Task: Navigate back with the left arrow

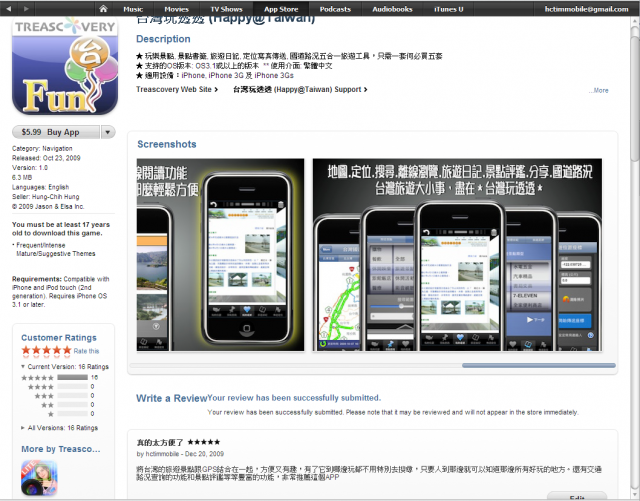Action: point(9,9)
